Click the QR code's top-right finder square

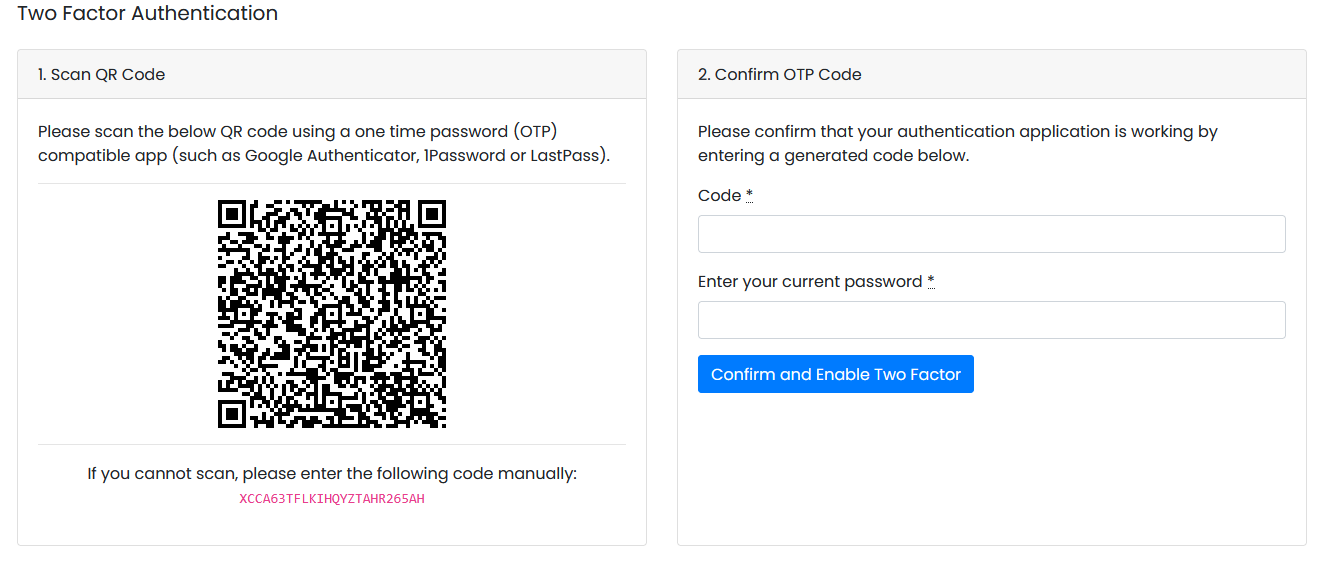pyautogui.click(x=432, y=214)
